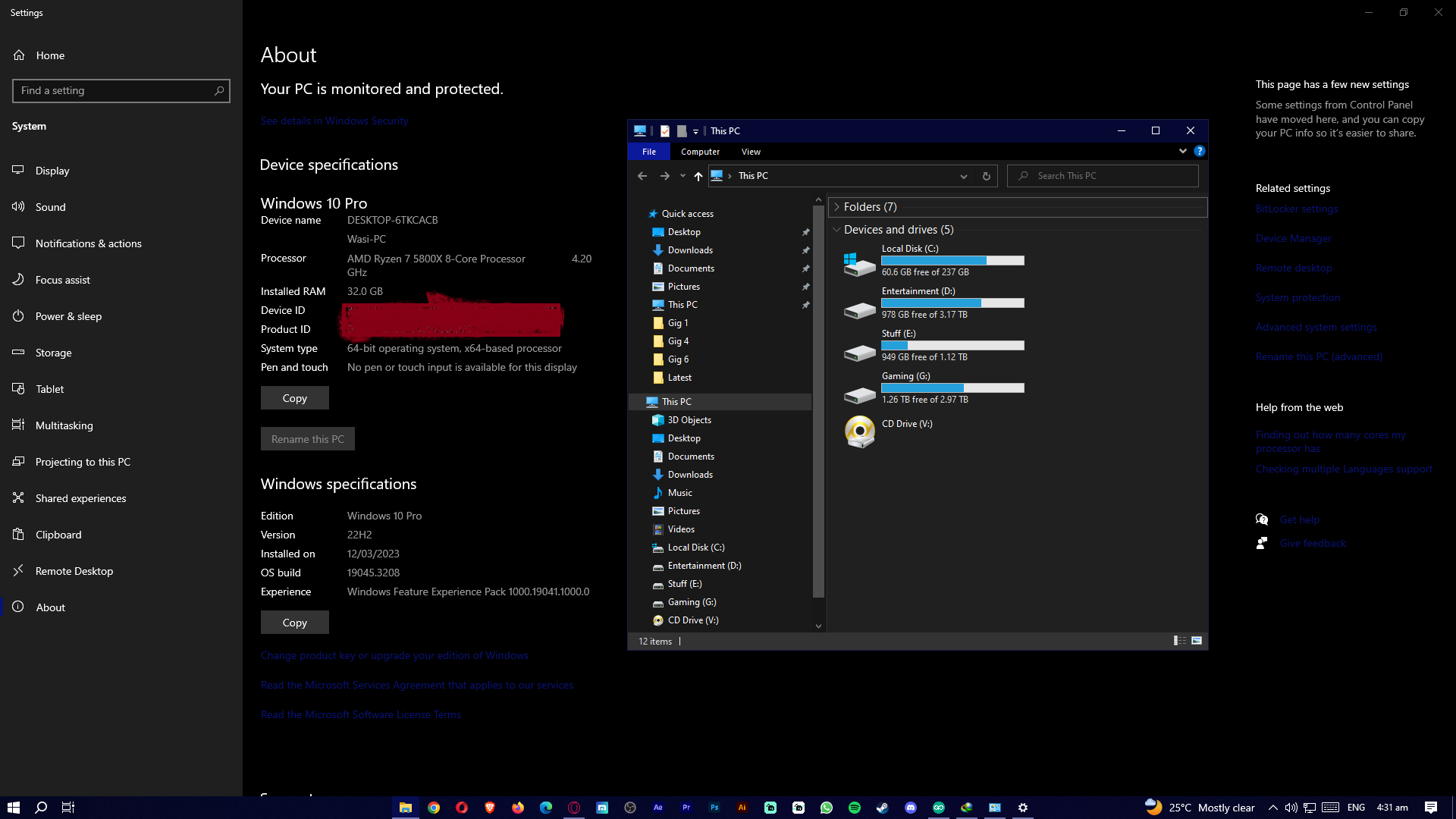Open recent locations dropdown arrow
This screenshot has height=819, width=1456.
[x=682, y=176]
